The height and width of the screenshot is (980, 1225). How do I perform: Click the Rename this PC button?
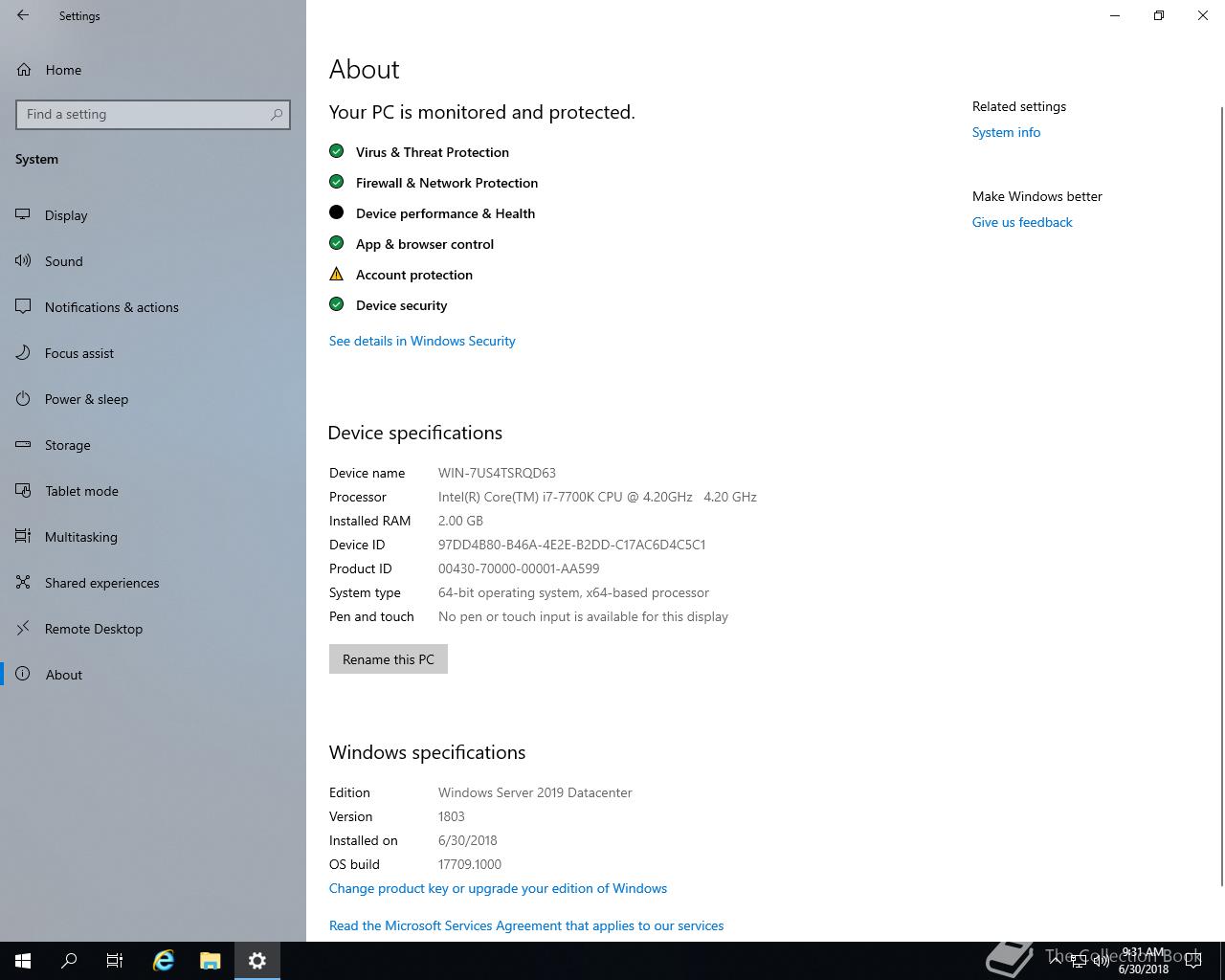pos(389,659)
